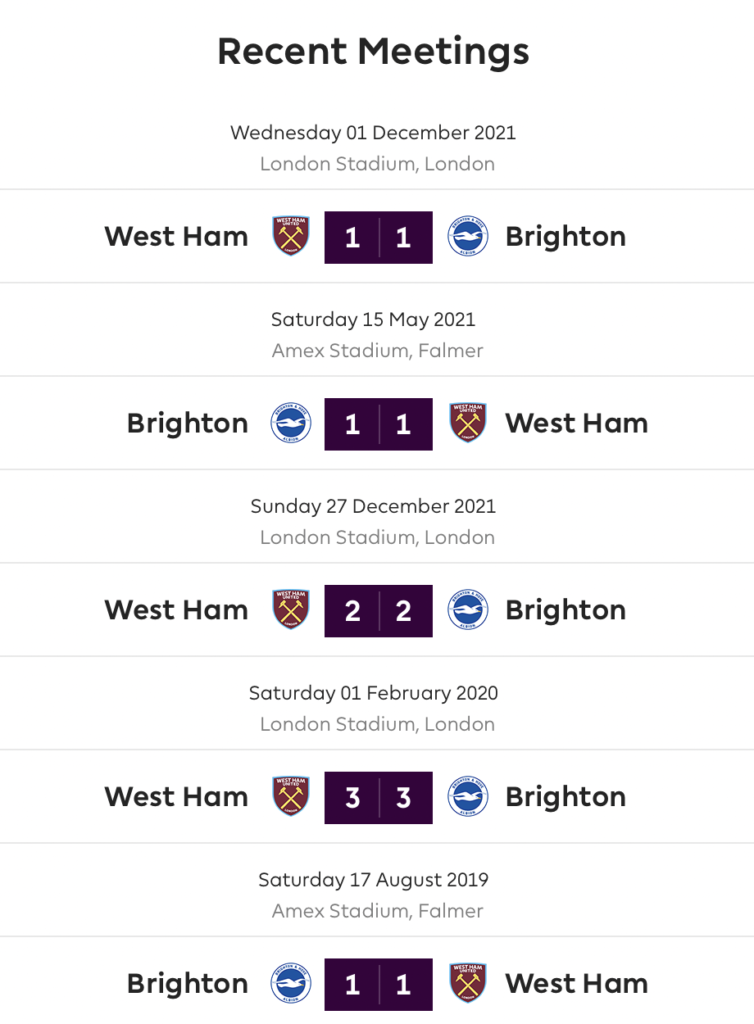Open the 1-1 score from 17 August 2019
Viewport: 754px width, 1024px height.
coord(379,984)
